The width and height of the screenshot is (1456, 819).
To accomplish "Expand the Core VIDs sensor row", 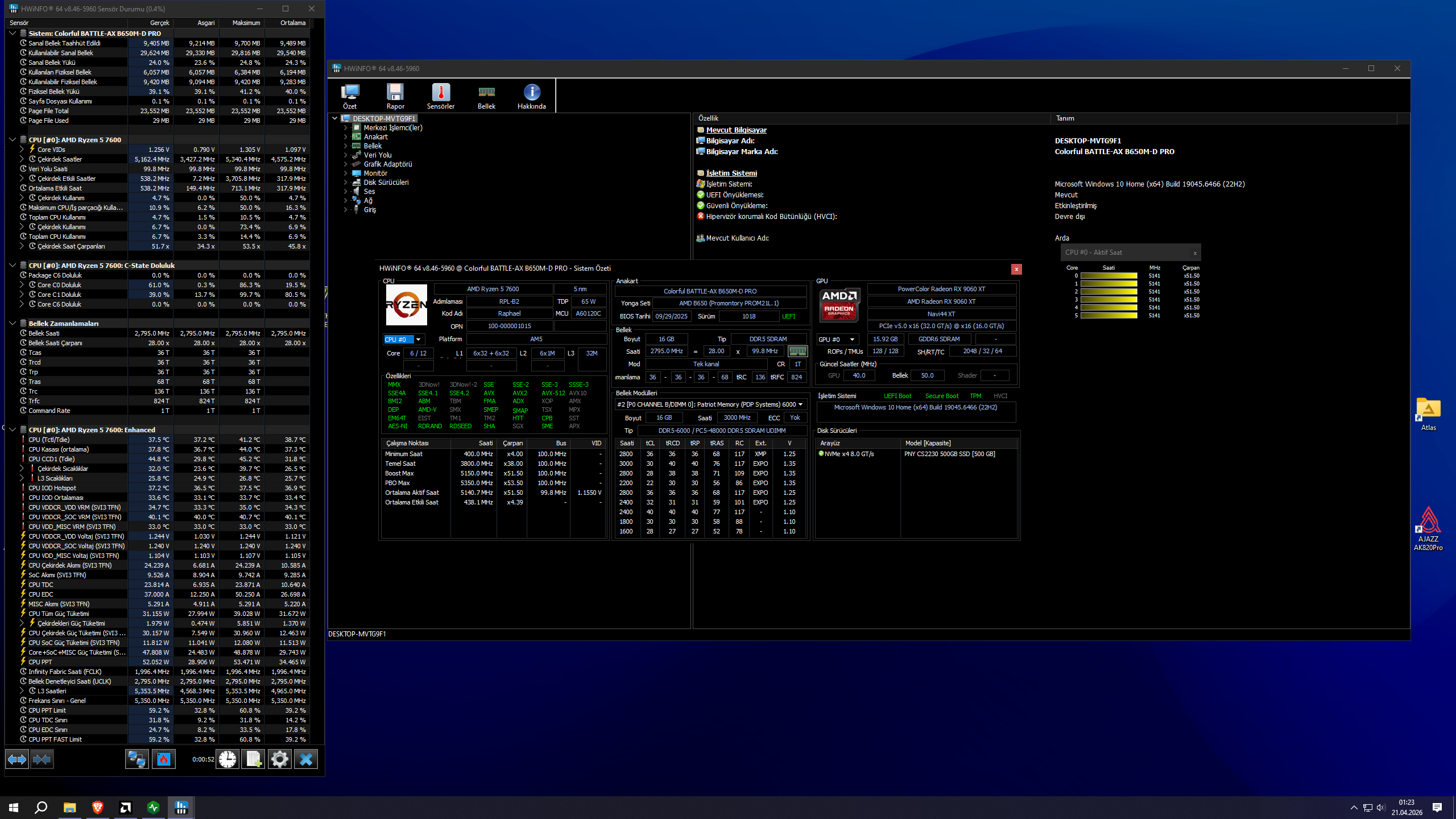I will (x=22, y=150).
